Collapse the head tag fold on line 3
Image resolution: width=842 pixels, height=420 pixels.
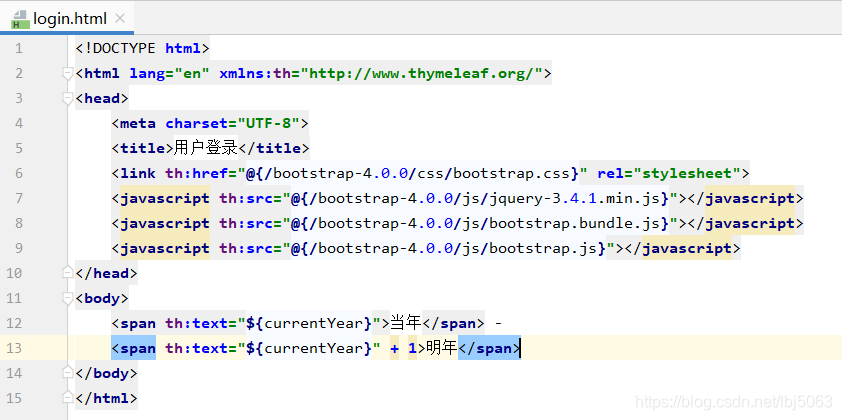coord(68,98)
